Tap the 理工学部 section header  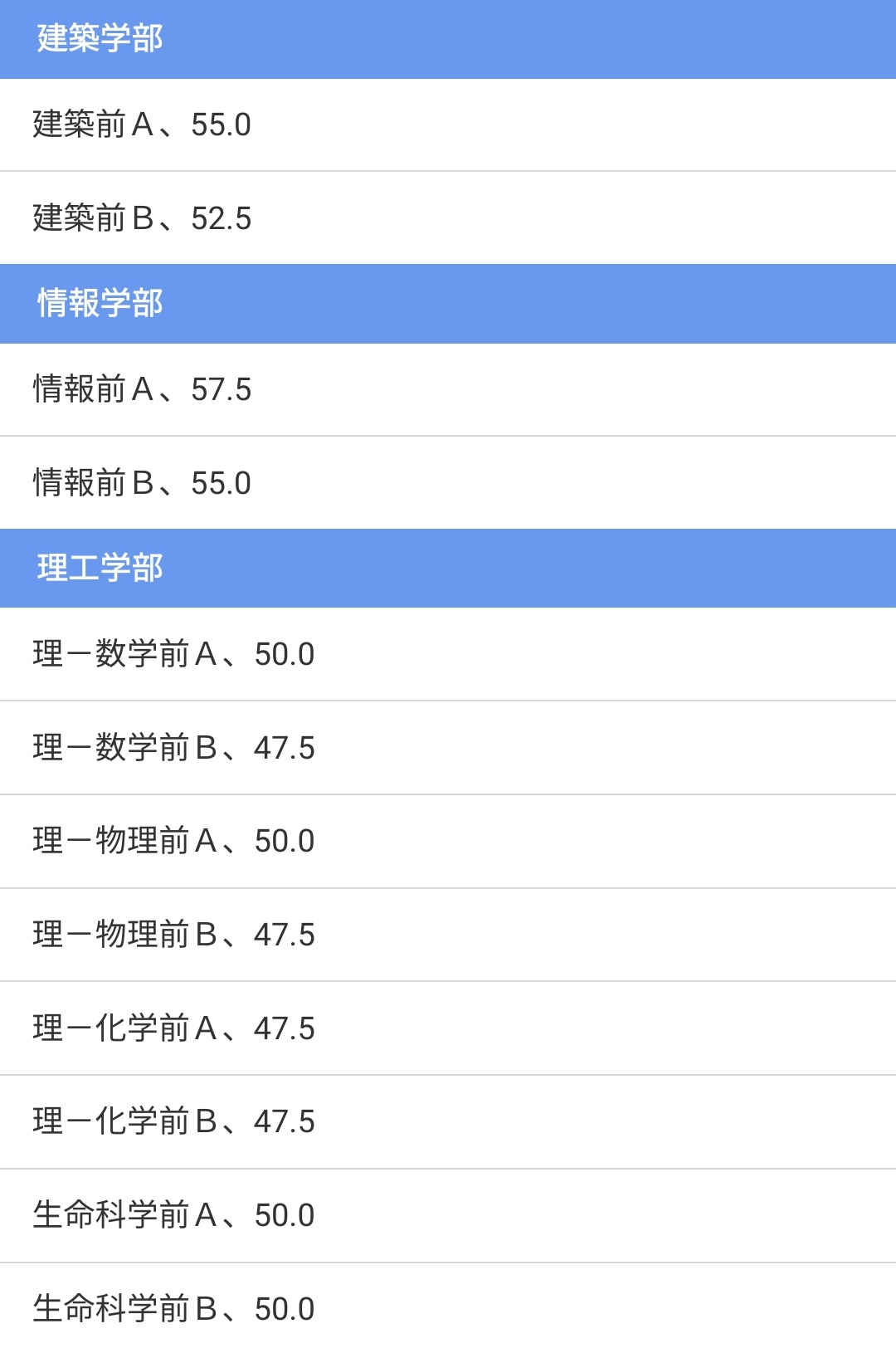coord(100,569)
